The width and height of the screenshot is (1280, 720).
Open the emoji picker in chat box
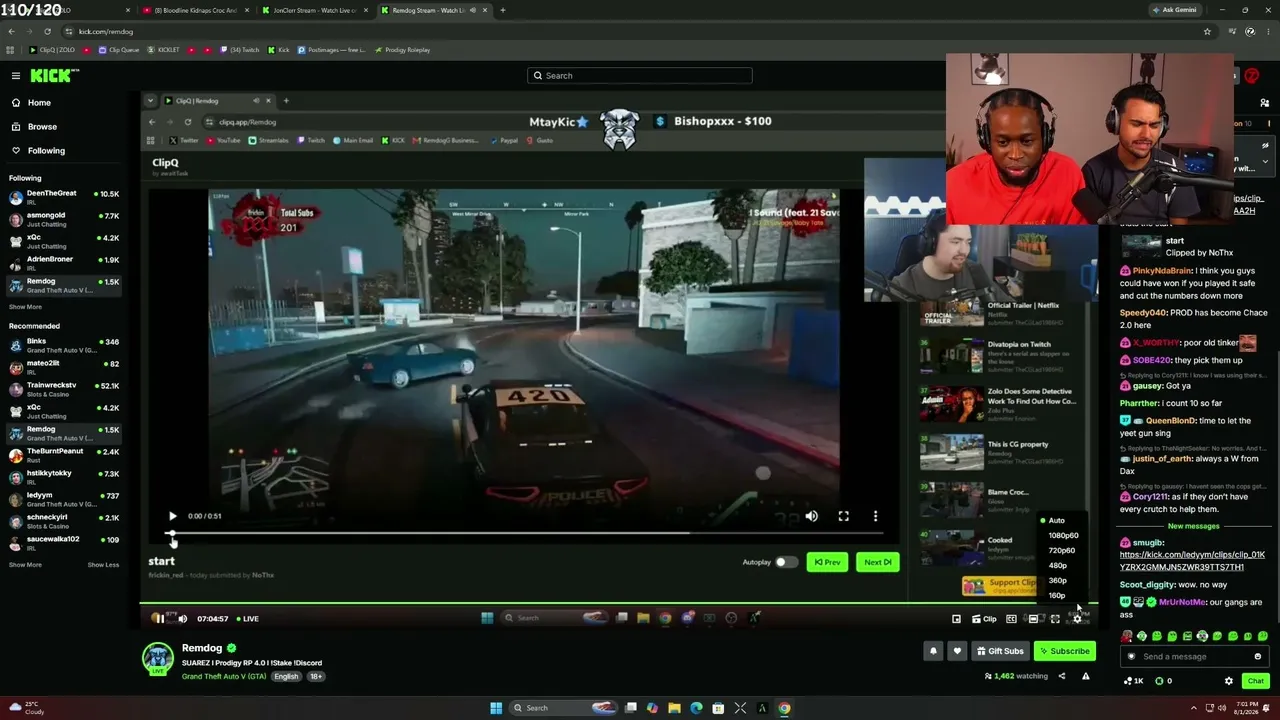tap(1258, 657)
